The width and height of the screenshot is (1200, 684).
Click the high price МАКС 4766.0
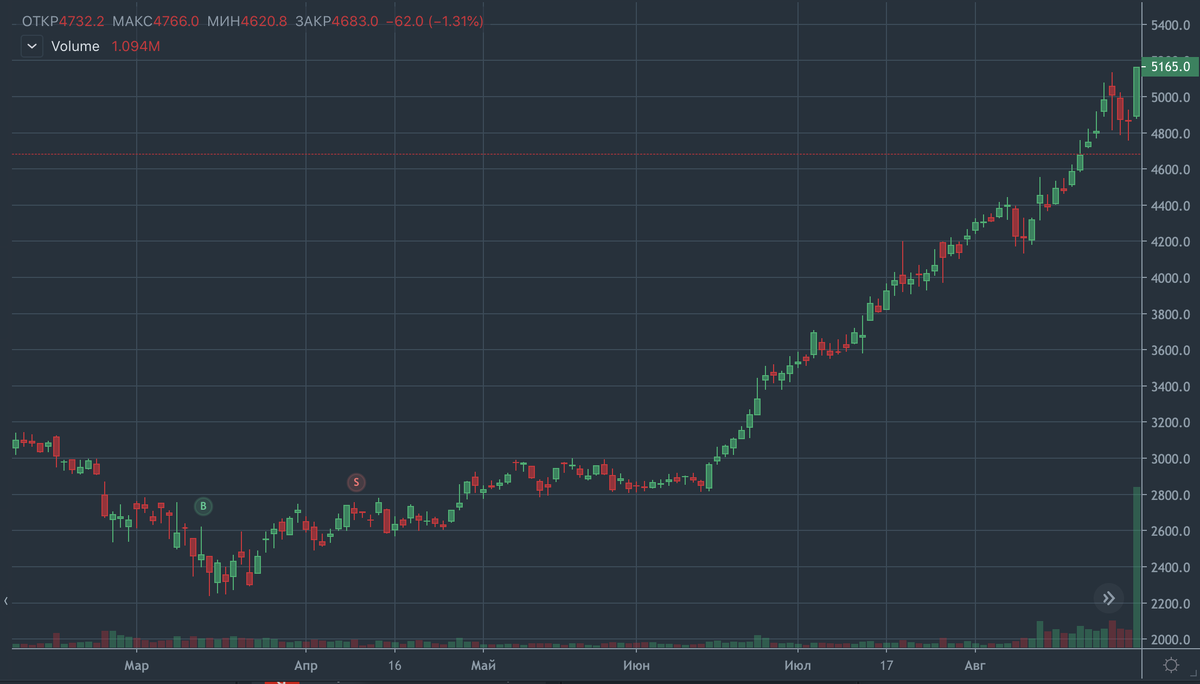click(155, 21)
